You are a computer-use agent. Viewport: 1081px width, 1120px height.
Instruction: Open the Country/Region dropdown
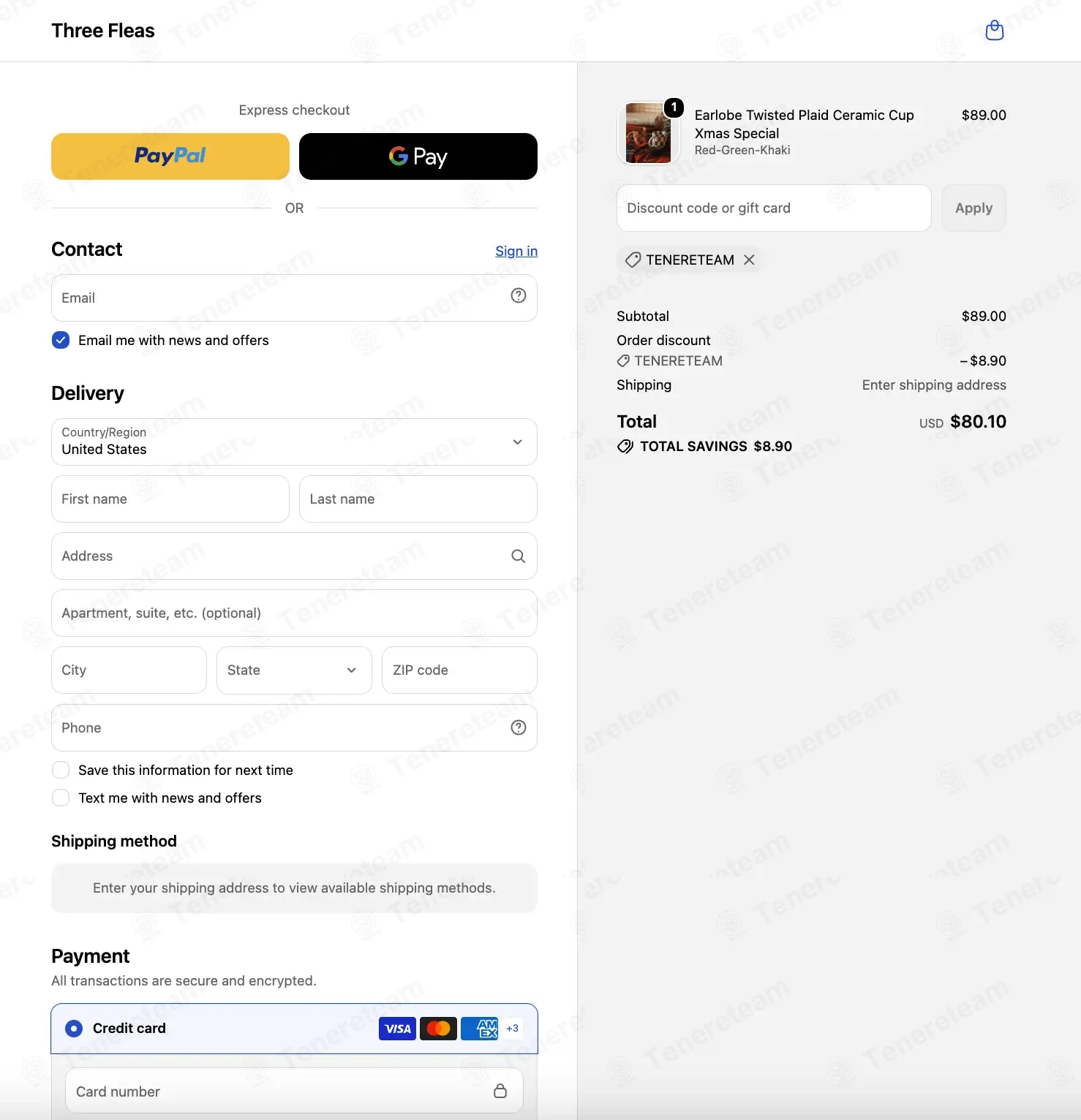294,442
